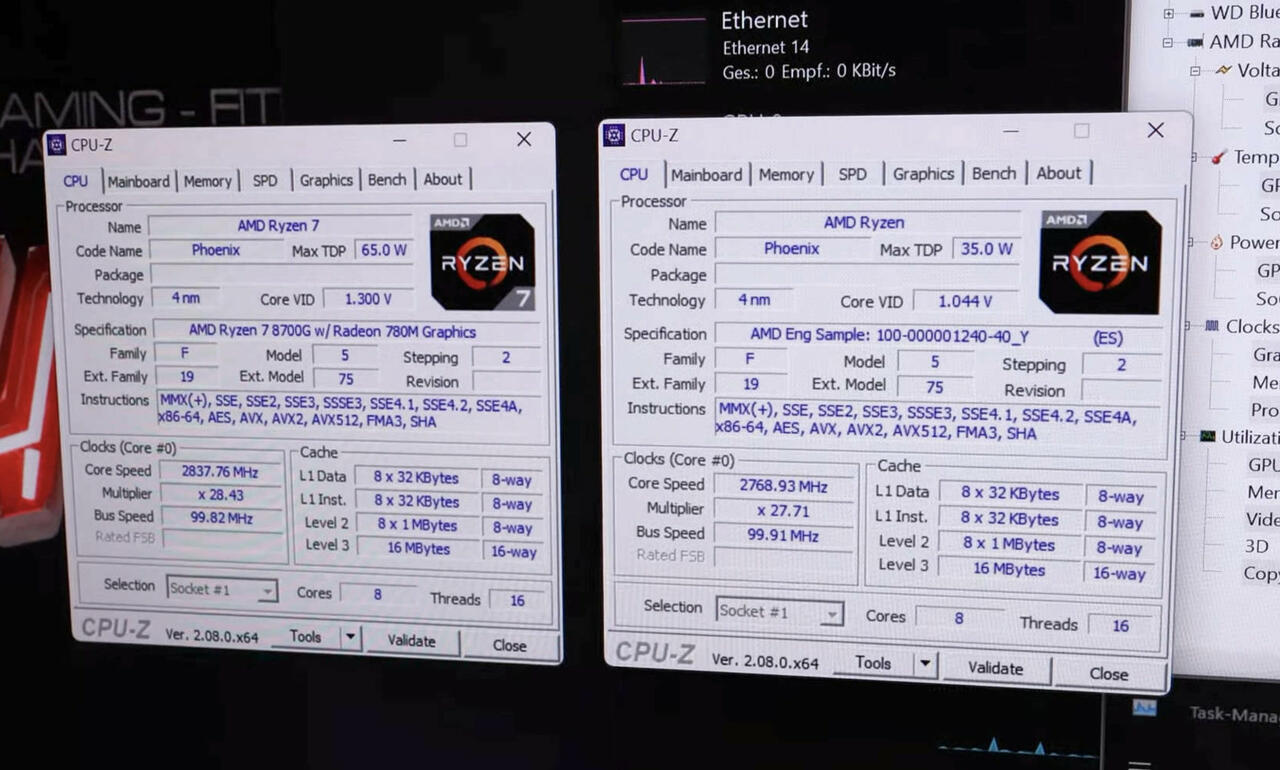Select Bench tab in left CPU-Z window
The width and height of the screenshot is (1280, 770).
(x=387, y=180)
